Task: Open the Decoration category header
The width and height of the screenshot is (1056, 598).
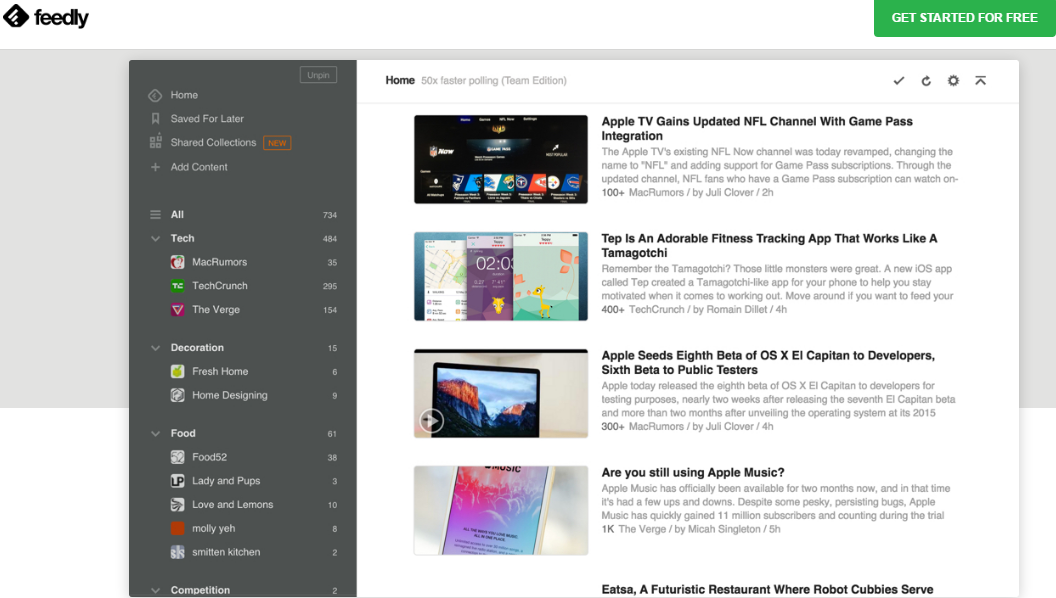Action: (197, 347)
